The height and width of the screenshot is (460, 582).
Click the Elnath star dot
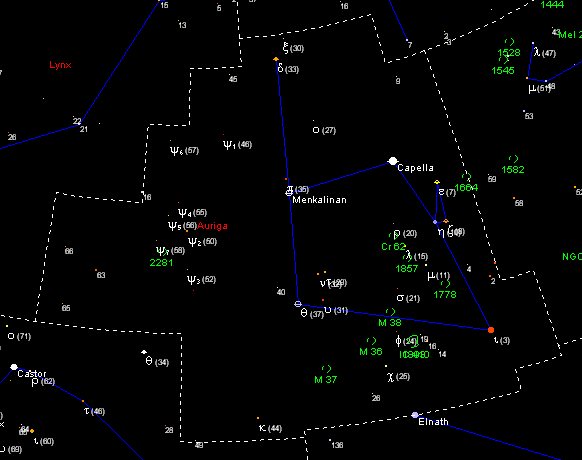tap(415, 415)
